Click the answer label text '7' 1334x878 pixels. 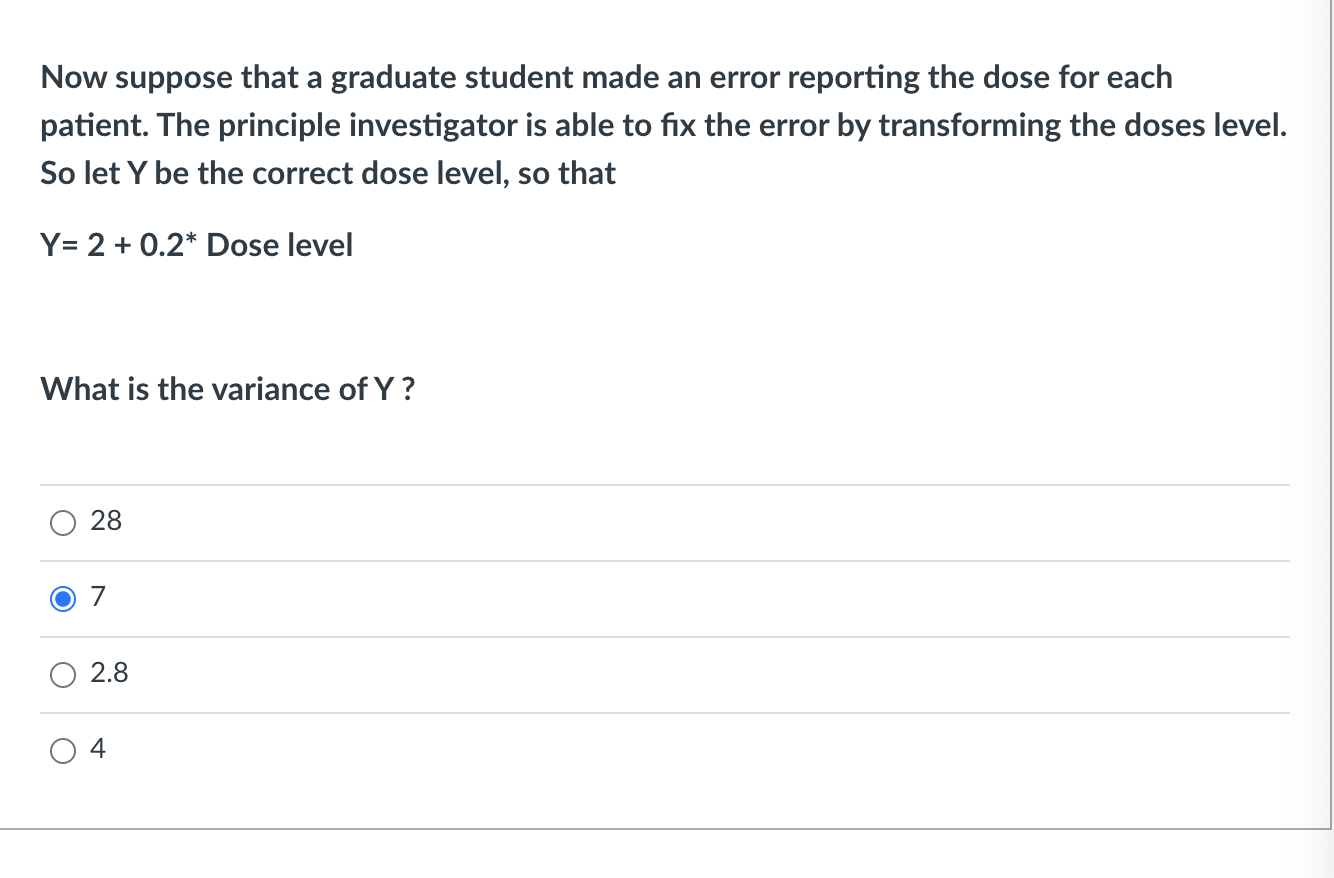(97, 597)
